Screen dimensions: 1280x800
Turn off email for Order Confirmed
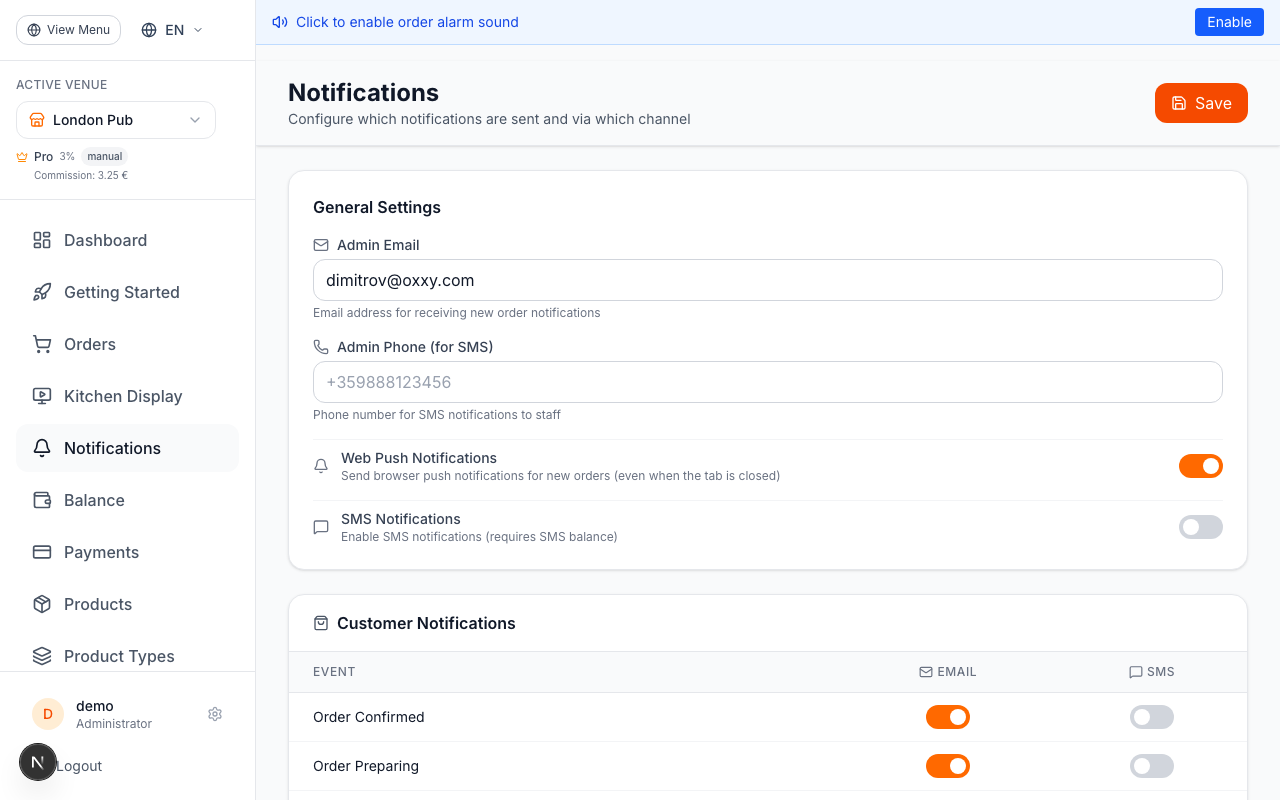pos(947,717)
